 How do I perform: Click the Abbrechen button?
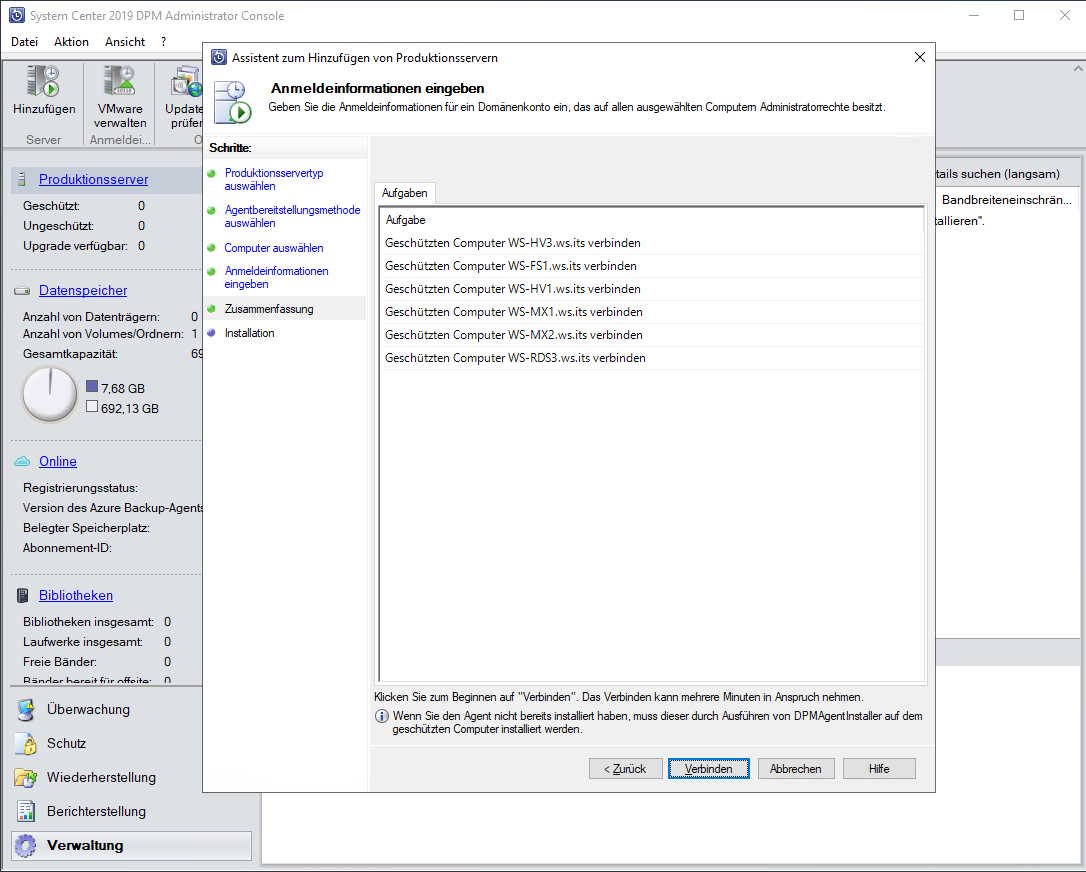pos(796,769)
